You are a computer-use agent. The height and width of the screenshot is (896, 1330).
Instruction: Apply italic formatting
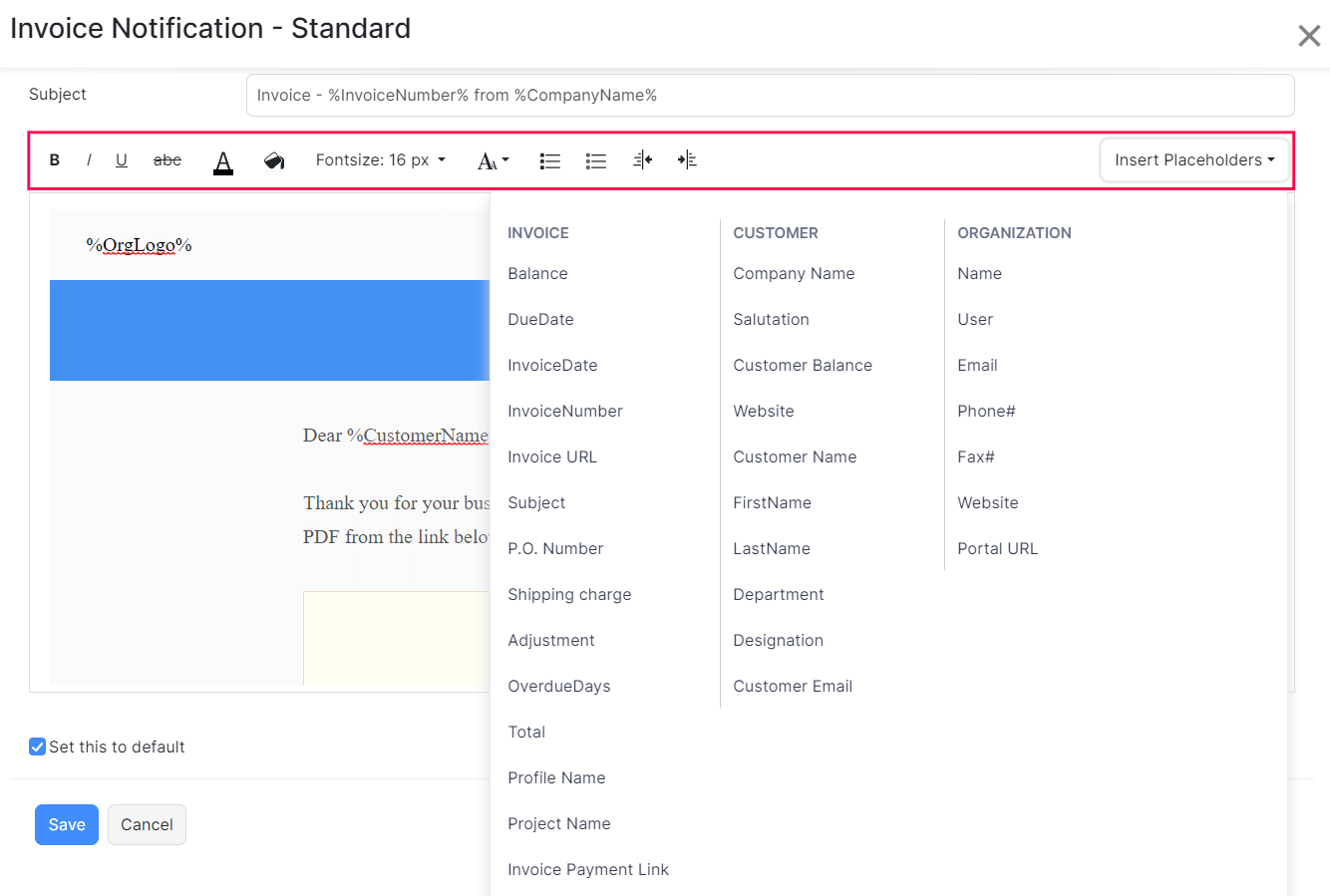point(89,159)
